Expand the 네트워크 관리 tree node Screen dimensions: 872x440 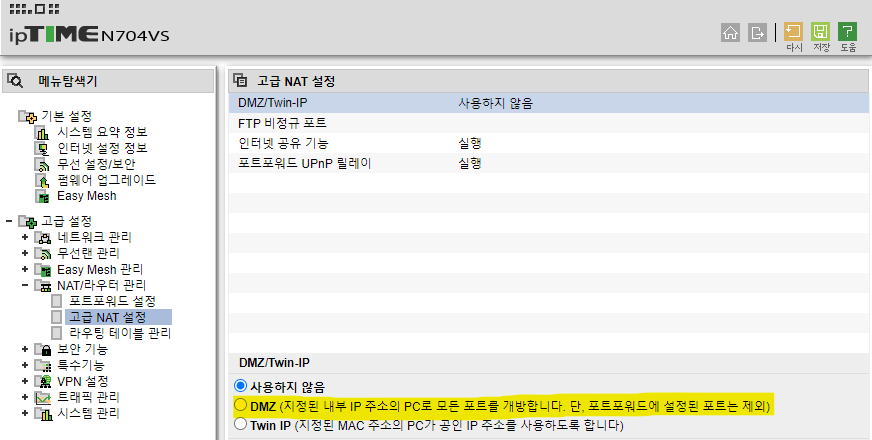(25, 237)
